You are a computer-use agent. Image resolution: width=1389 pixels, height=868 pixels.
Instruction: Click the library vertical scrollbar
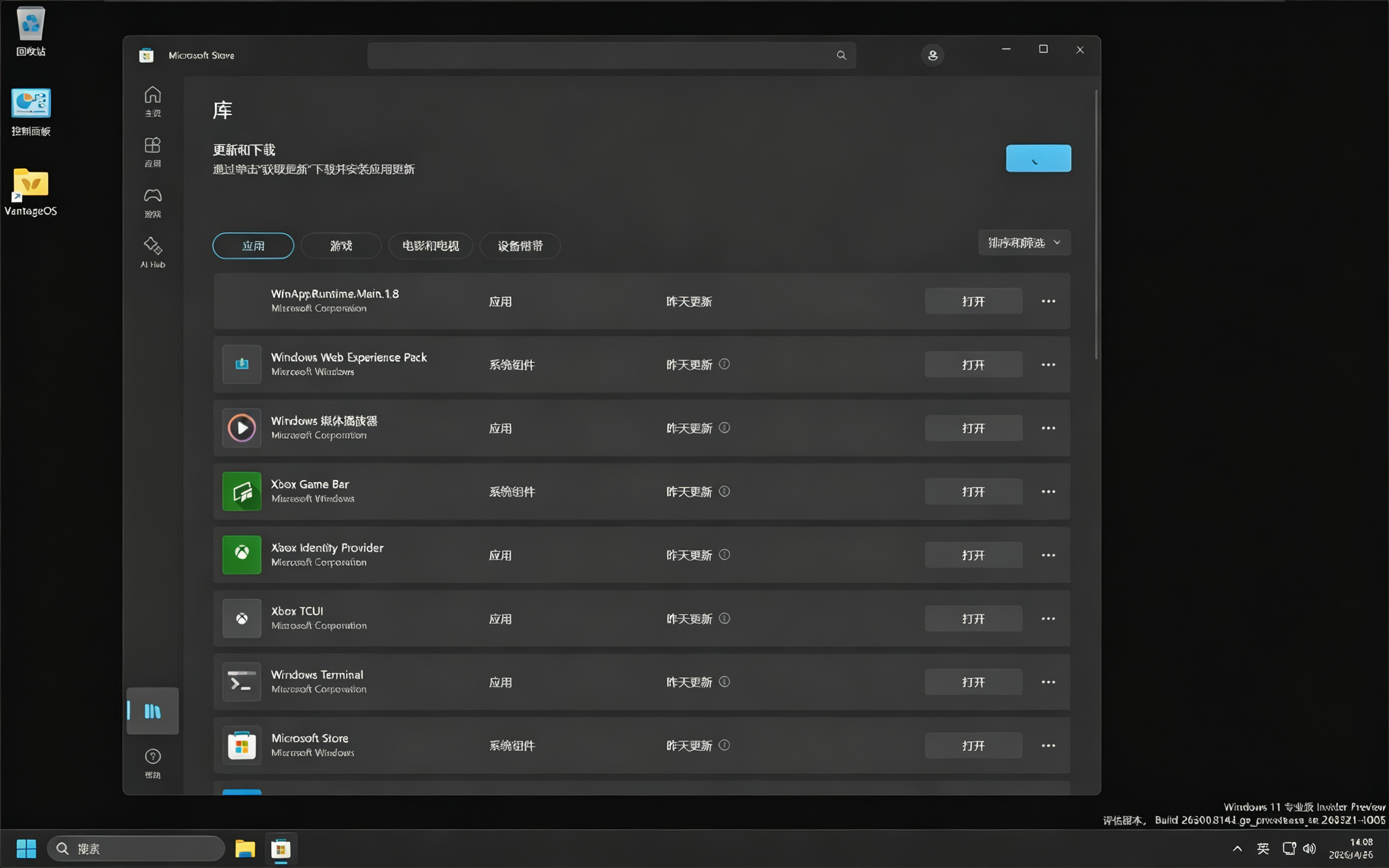coord(1096,225)
